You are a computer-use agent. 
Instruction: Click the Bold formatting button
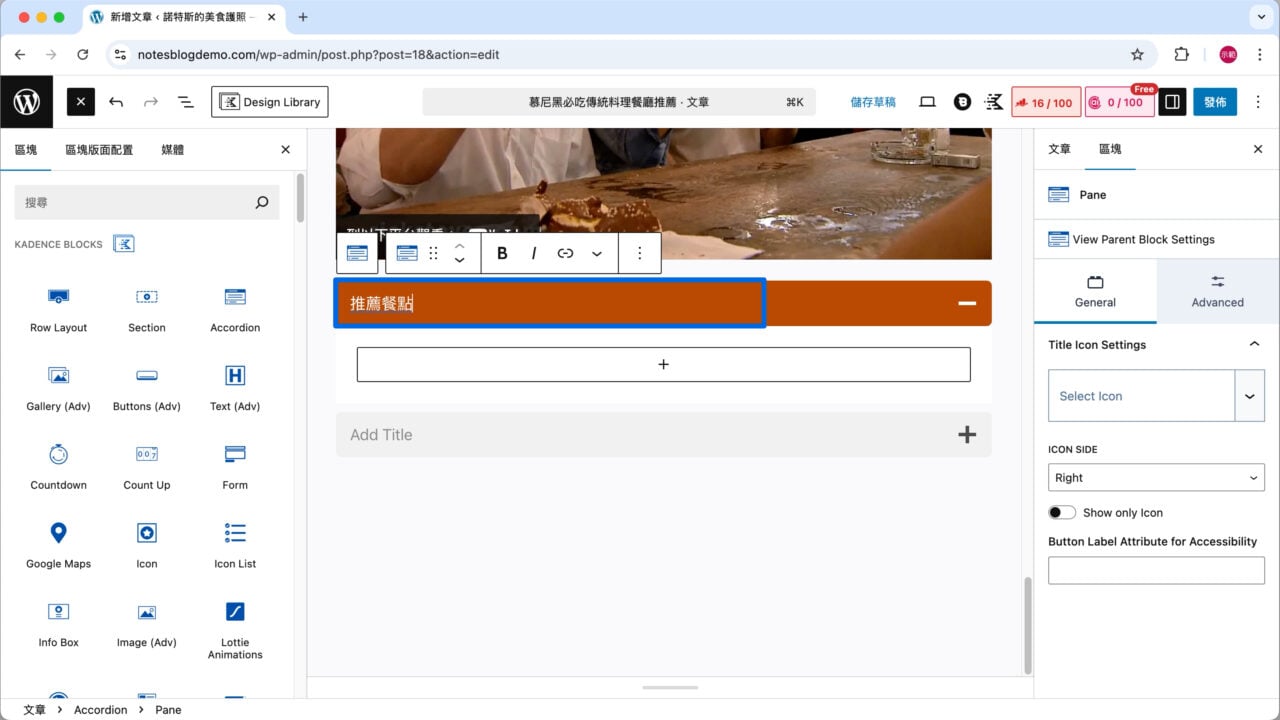502,253
